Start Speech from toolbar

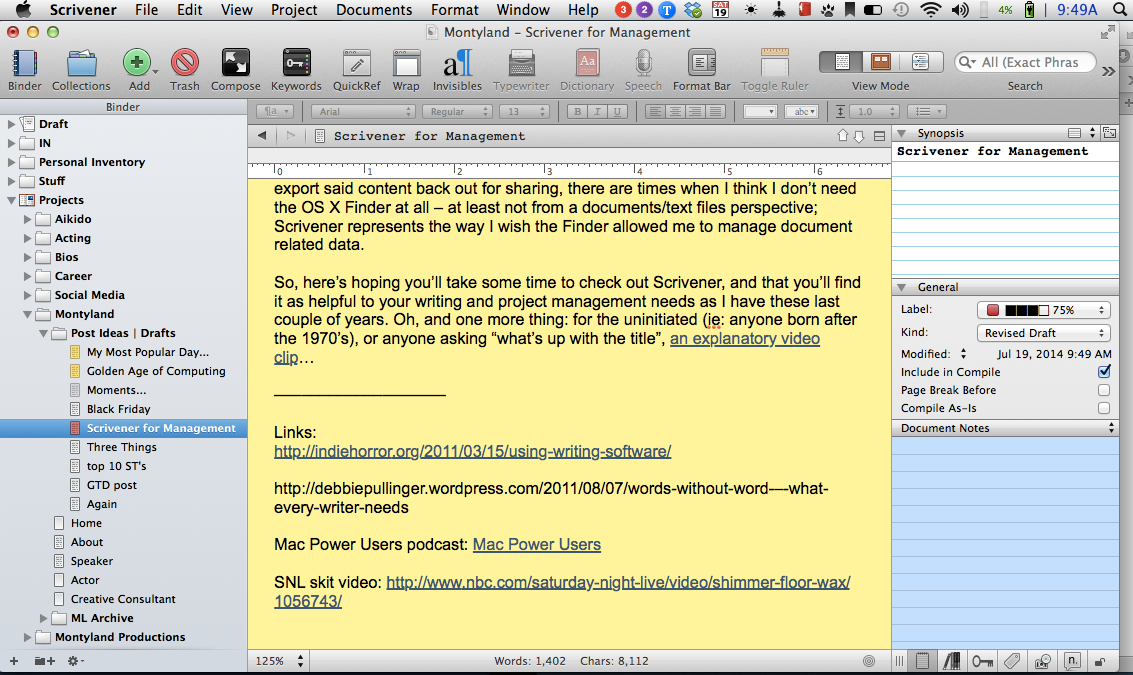(x=643, y=63)
